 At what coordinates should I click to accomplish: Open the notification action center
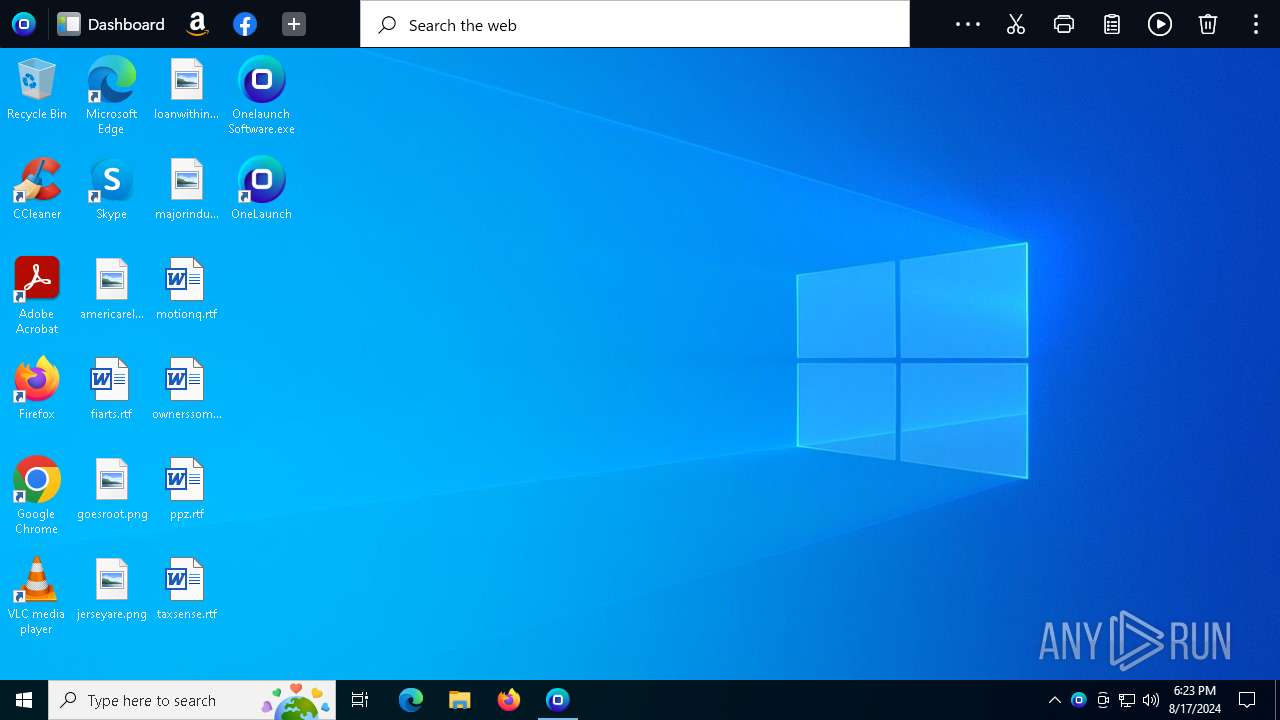(x=1247, y=700)
